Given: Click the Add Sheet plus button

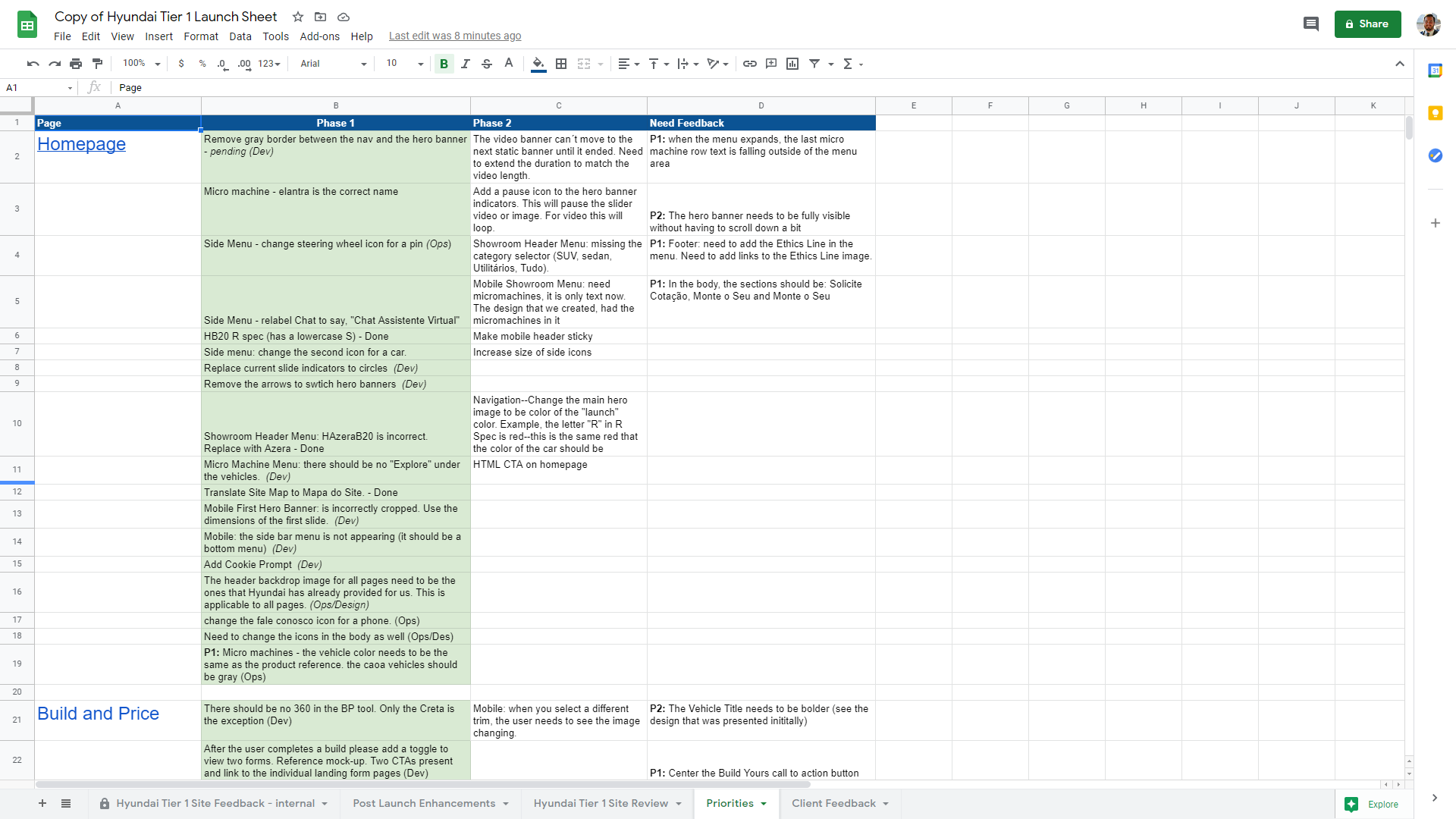Looking at the screenshot, I should tap(42, 804).
